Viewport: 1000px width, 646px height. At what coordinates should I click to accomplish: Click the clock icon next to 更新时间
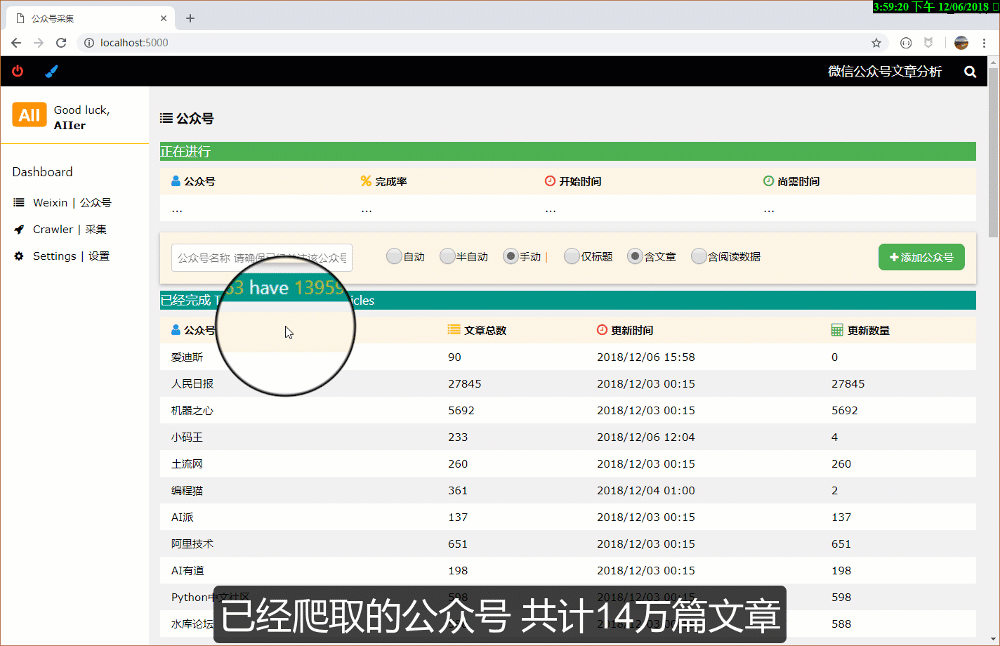(x=602, y=330)
